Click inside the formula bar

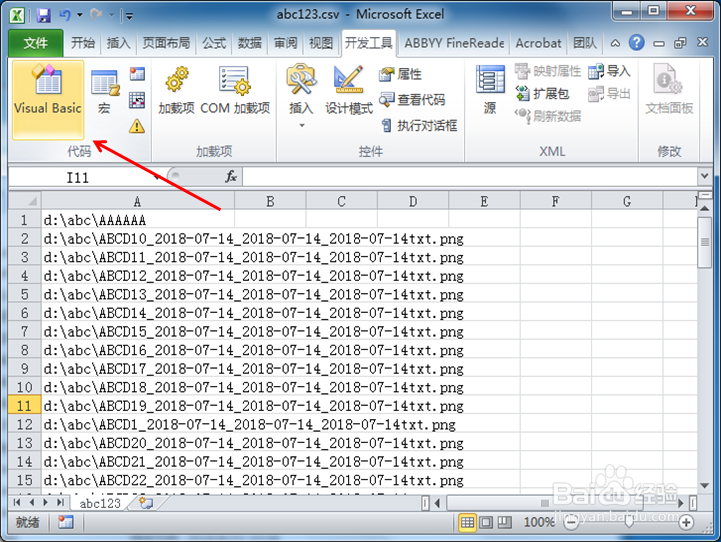click(x=469, y=177)
